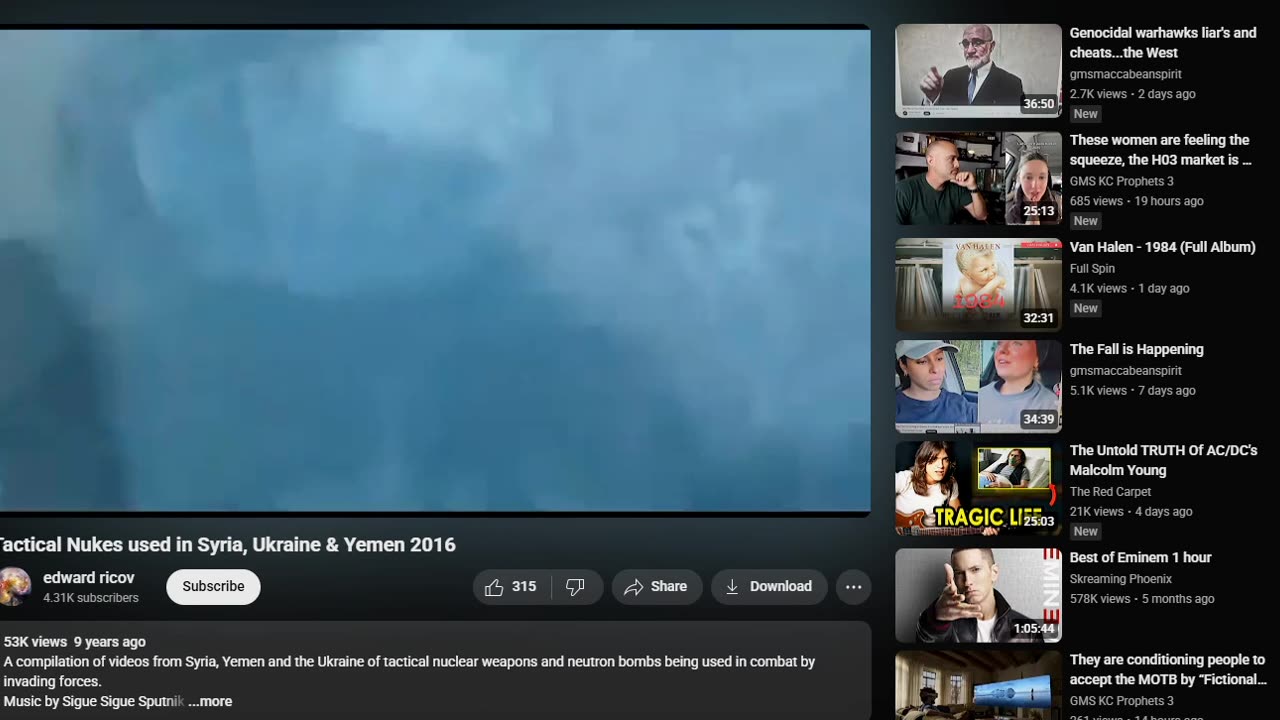
Task: Open H03 market video thumbnail
Action: coord(978,178)
